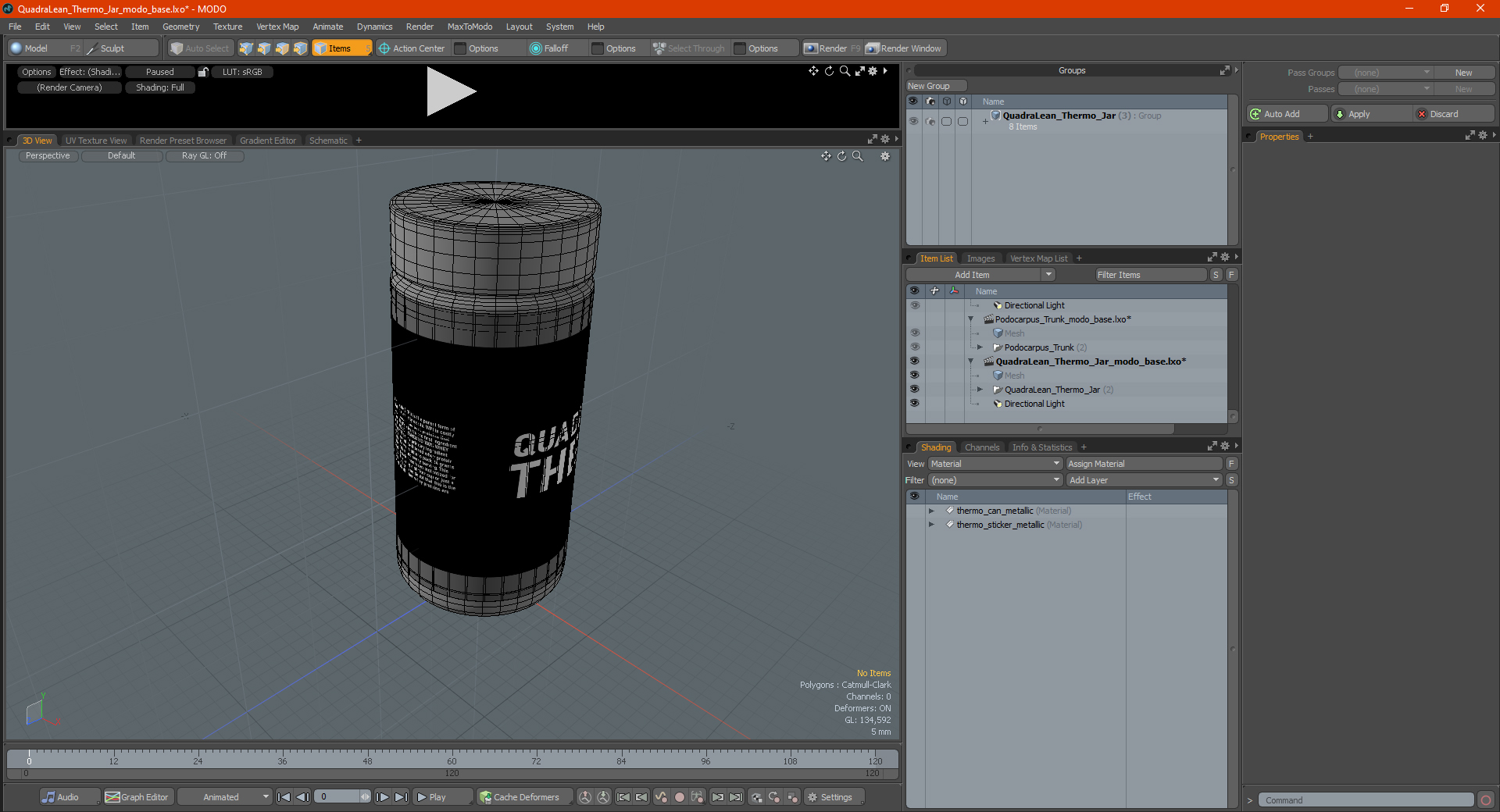Collapse Podocarpus_Trunk_modo_base.lxo scene
Screen dimensions: 1500x812
coord(971,319)
